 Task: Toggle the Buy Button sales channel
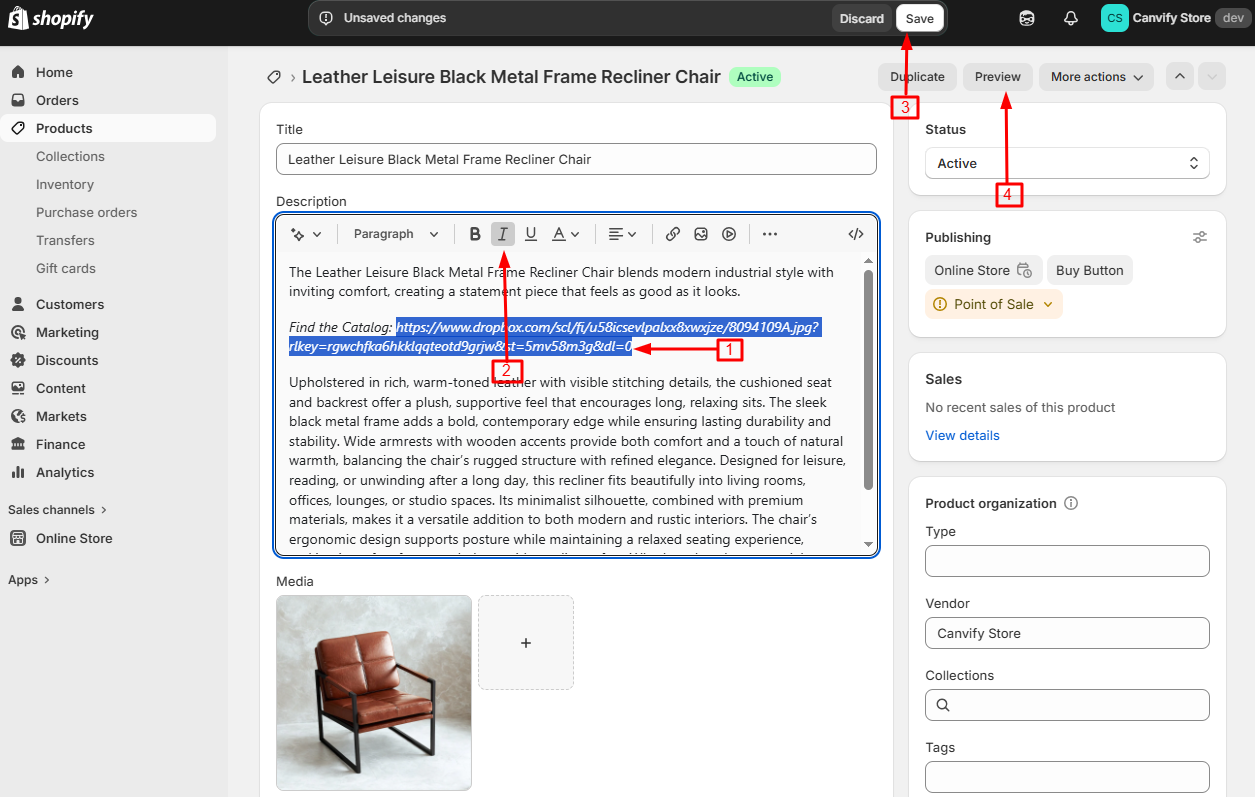[x=1089, y=270]
